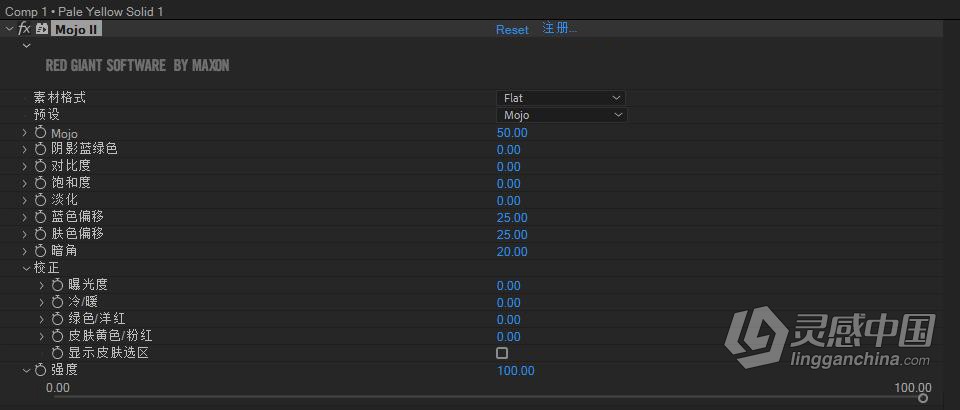Image resolution: width=960 pixels, height=410 pixels.
Task: Click the 饱和度 value 0.00
Action: pos(508,184)
